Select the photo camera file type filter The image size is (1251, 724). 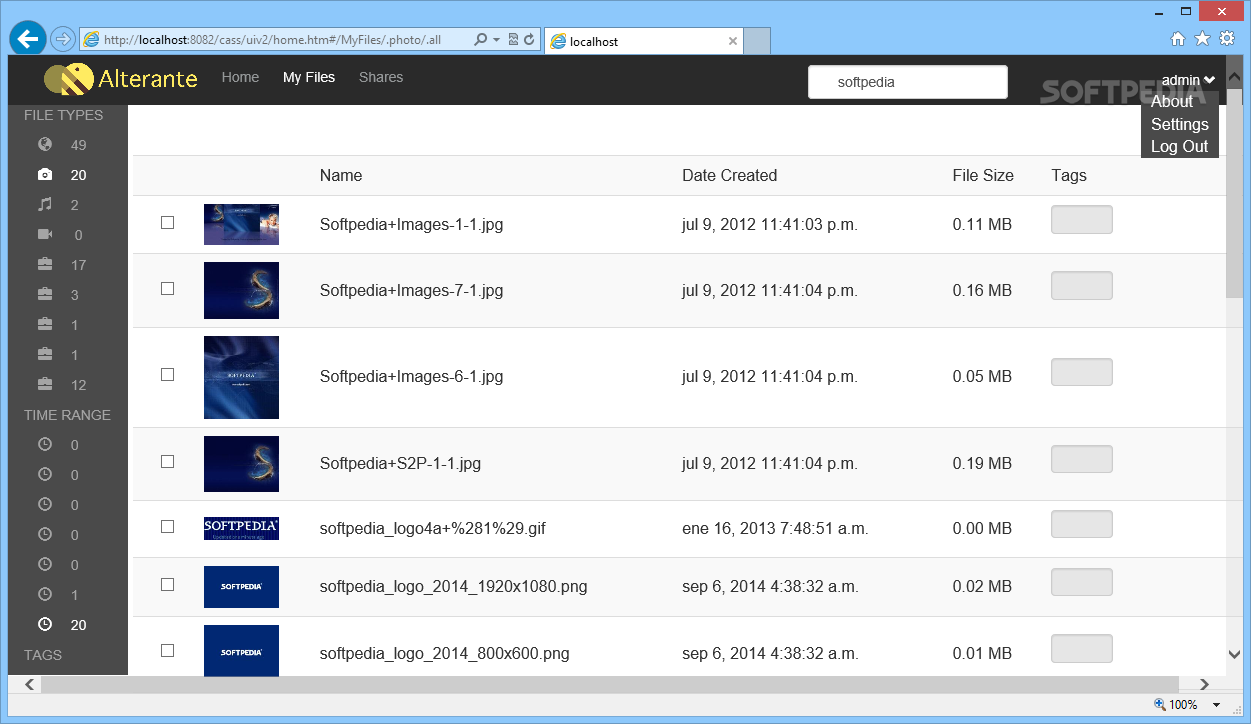(44, 175)
